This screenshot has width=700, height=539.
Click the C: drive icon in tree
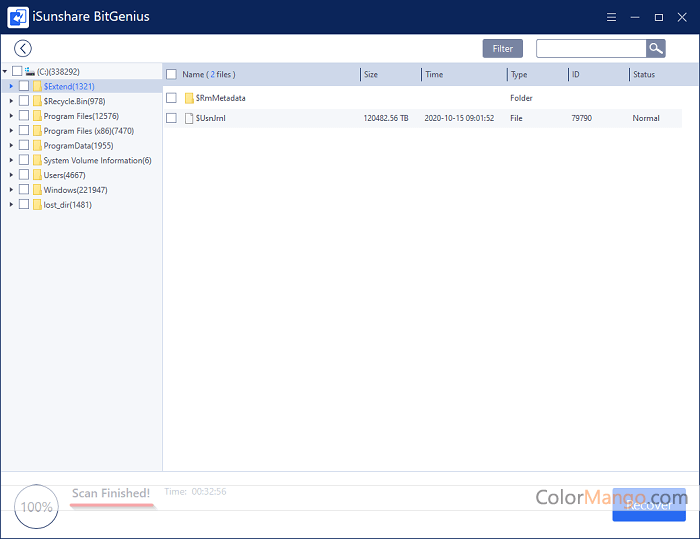30,71
